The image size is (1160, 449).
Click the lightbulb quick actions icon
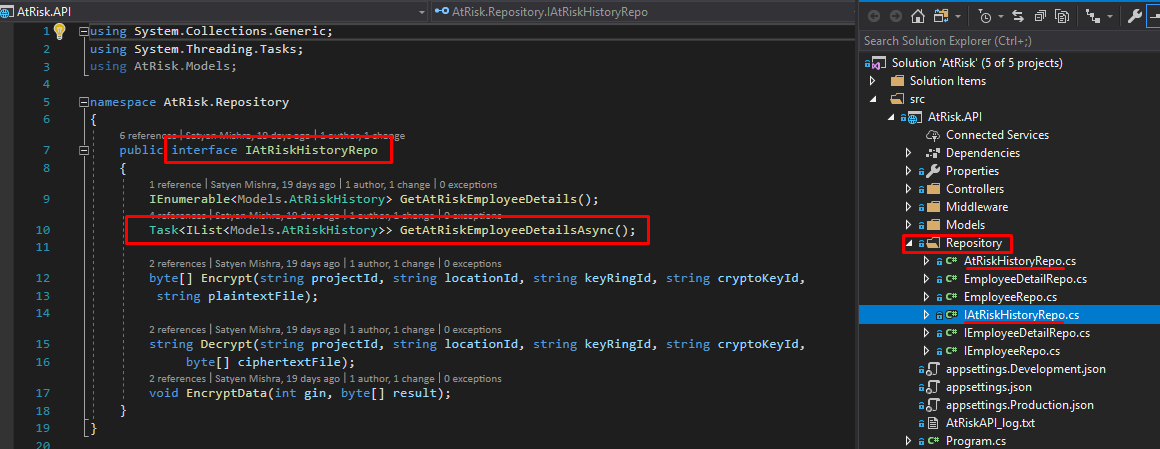tap(59, 31)
